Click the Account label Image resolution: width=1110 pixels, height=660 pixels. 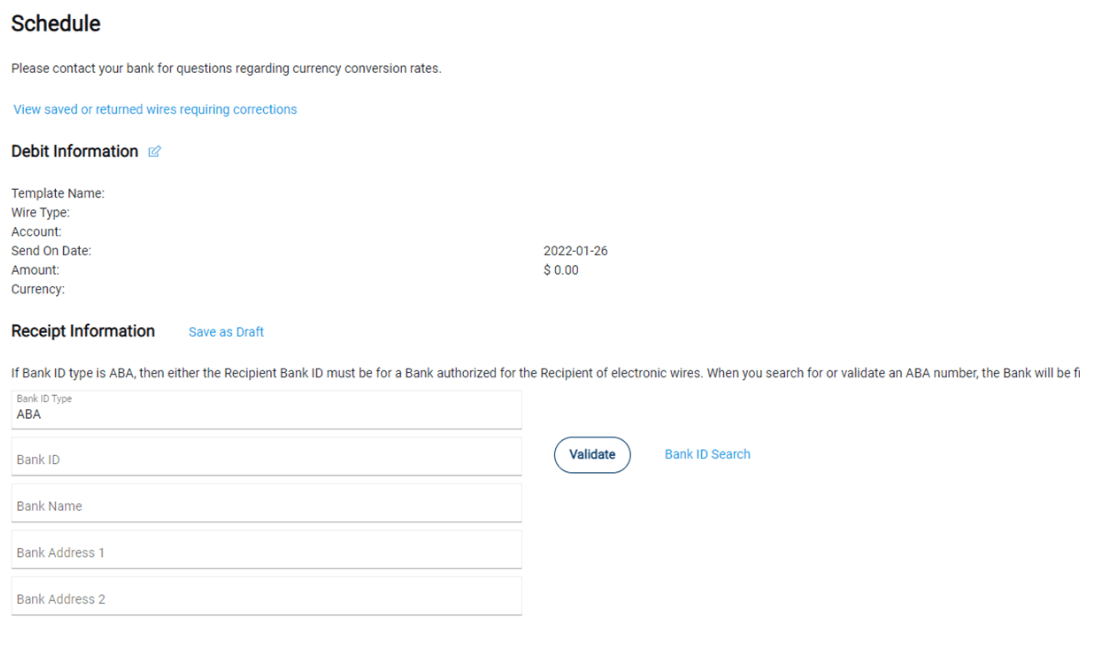point(36,232)
